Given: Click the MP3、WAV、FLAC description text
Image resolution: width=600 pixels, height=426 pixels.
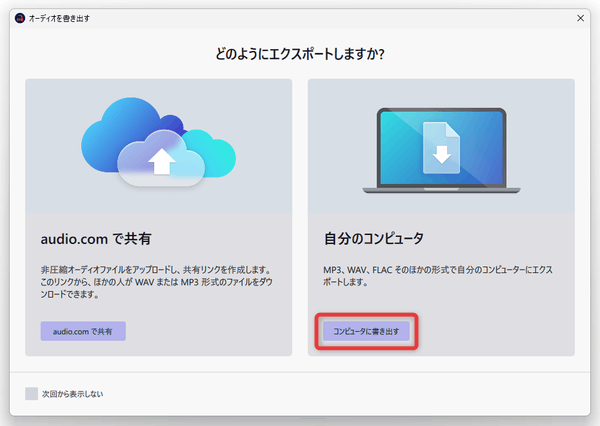Looking at the screenshot, I should [438, 276].
